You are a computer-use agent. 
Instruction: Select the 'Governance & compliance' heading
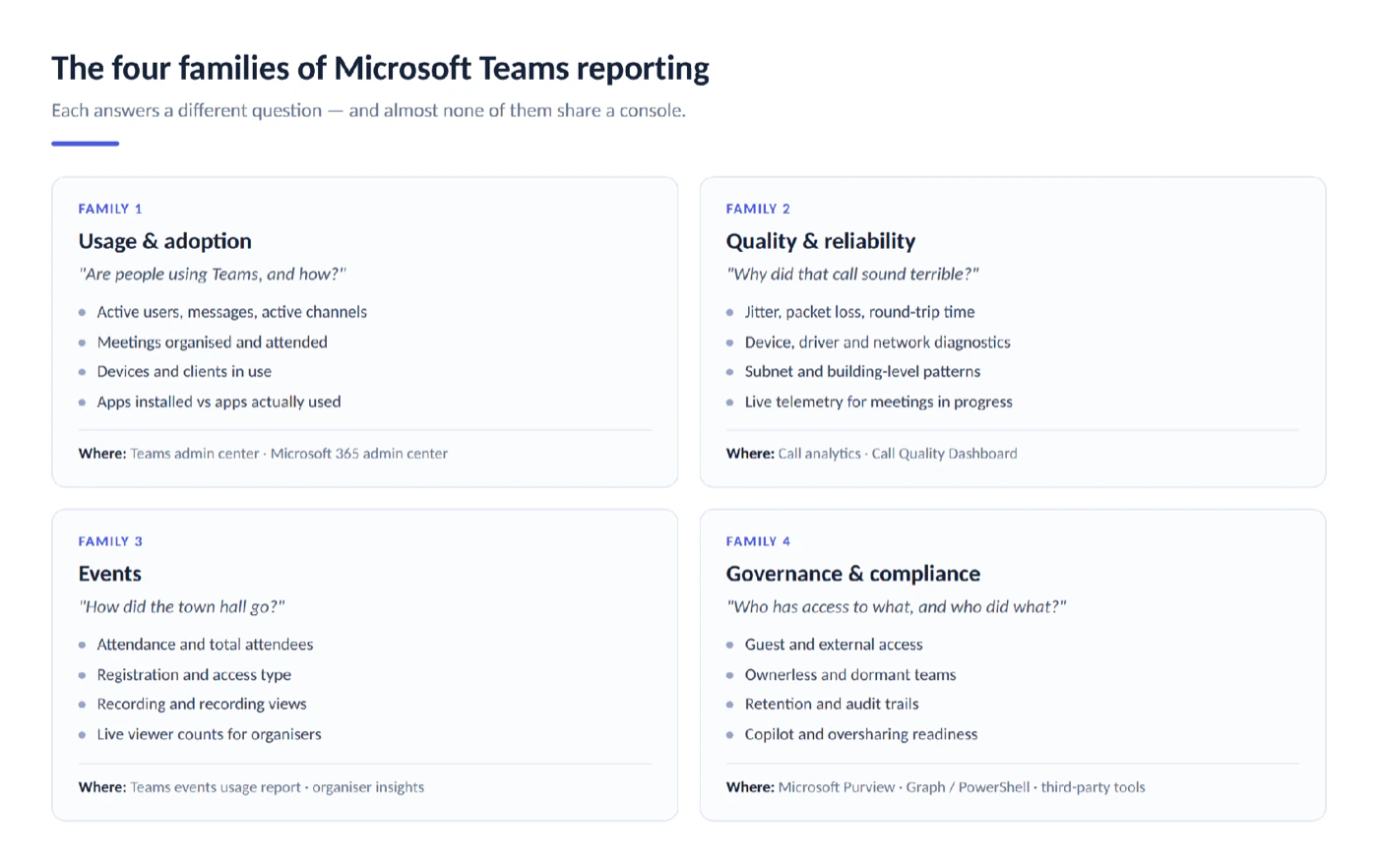[x=852, y=574]
